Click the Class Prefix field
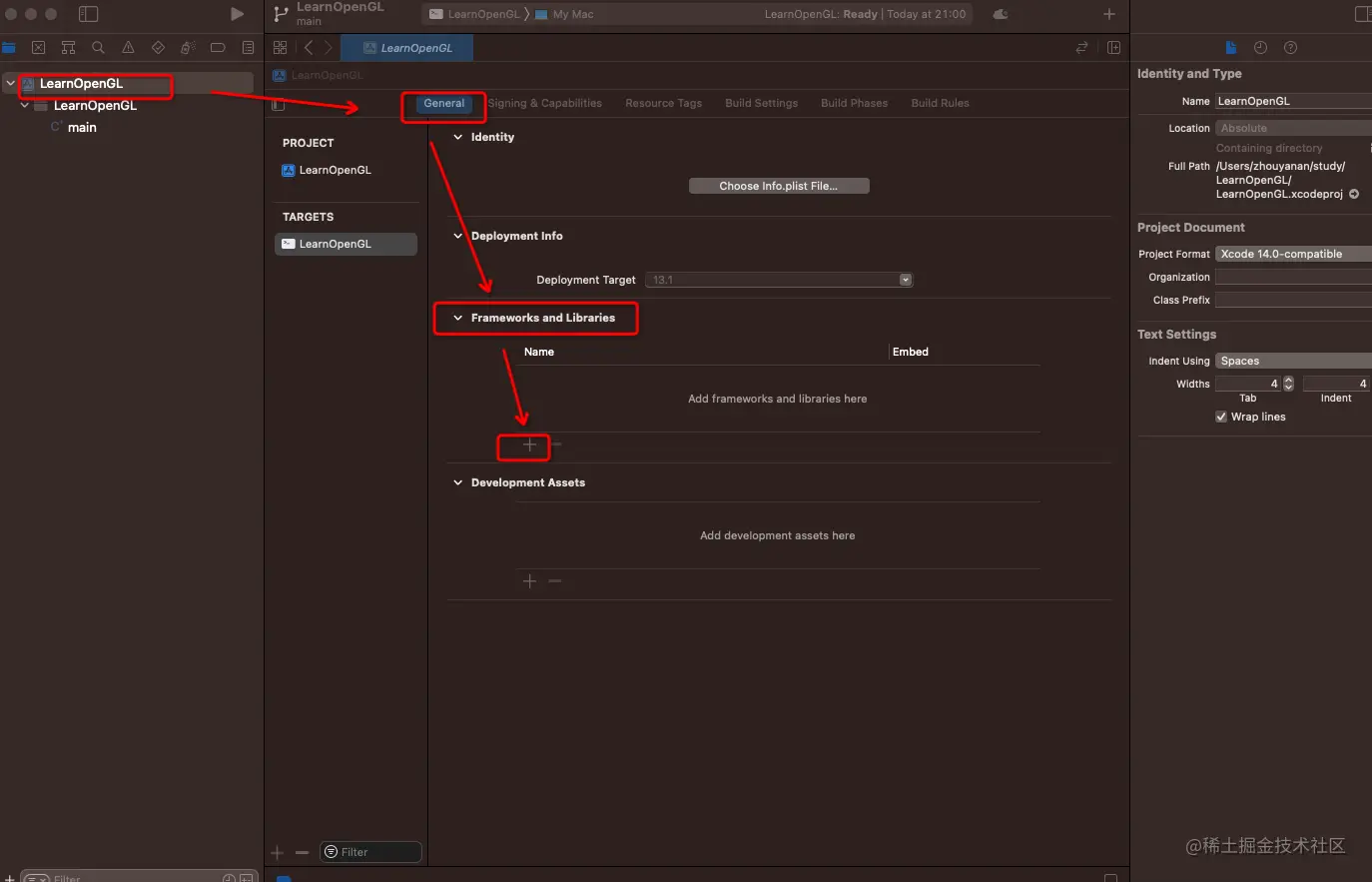Viewport: 1372px width, 882px height. (1293, 300)
